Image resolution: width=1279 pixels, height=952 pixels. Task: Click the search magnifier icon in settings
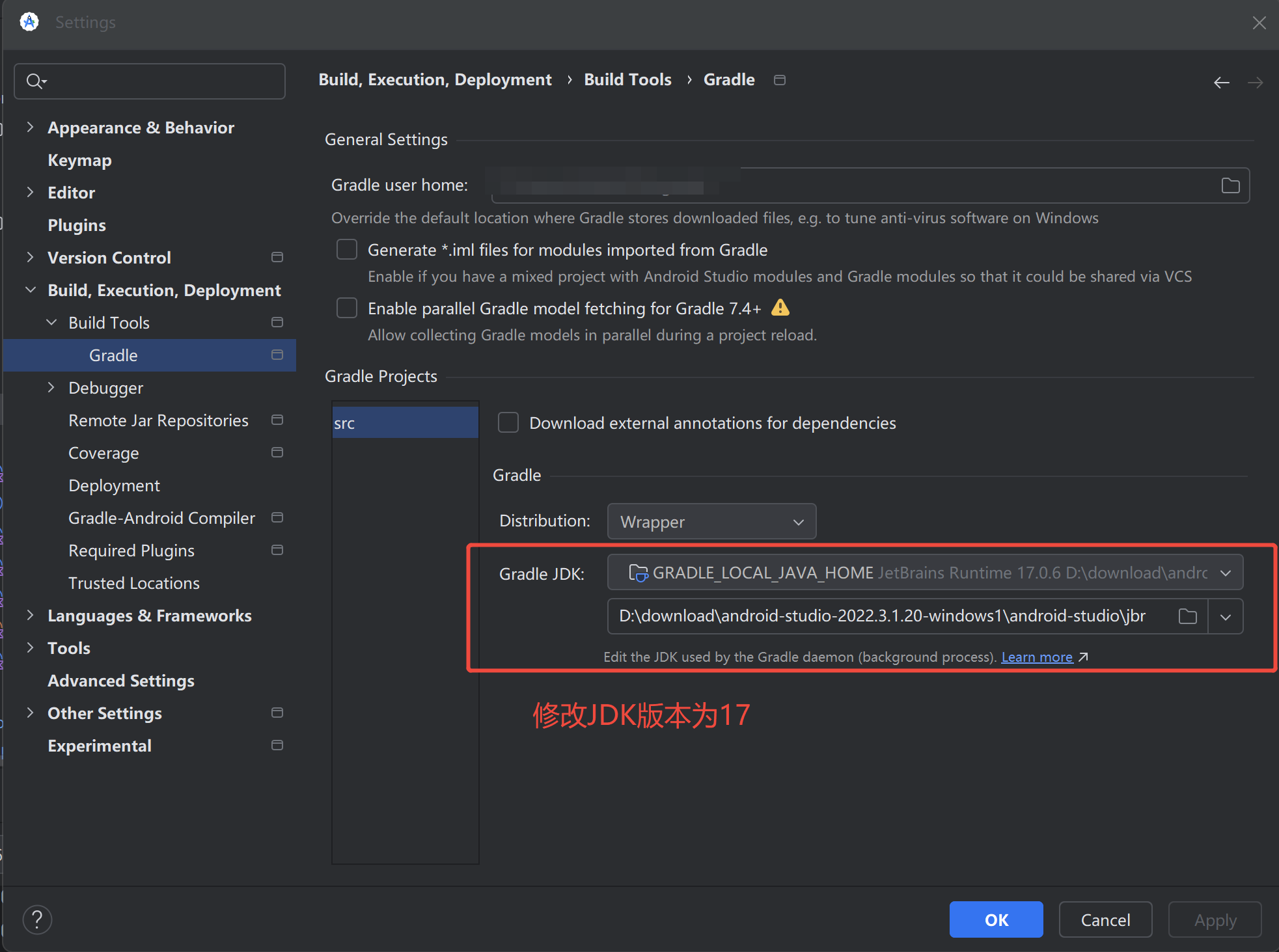[x=34, y=81]
